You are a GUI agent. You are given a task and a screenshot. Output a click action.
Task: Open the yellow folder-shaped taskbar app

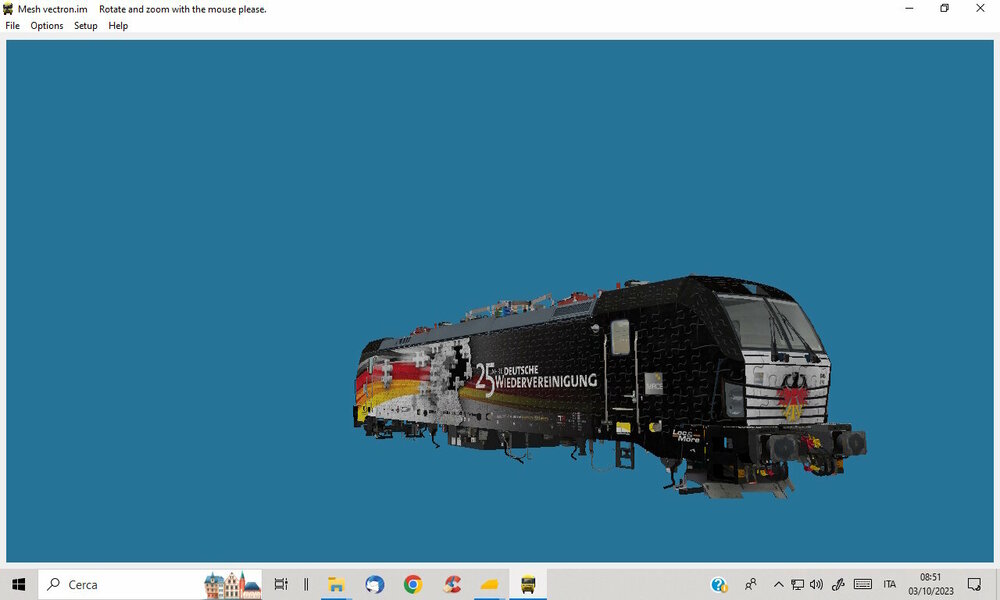coord(489,584)
